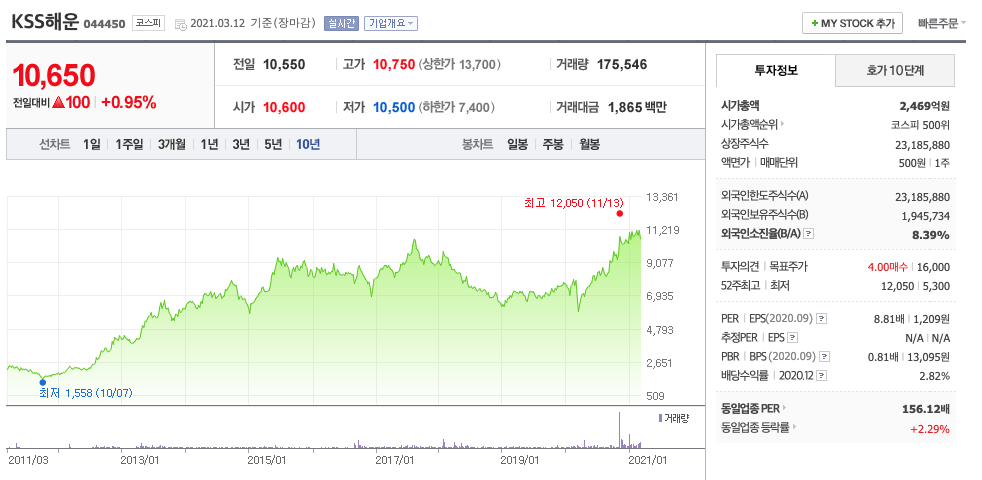Viewport: 982px width, 480px height.
Task: Click the 외국인보유주식수 1,945,734 value
Action: [x=926, y=216]
